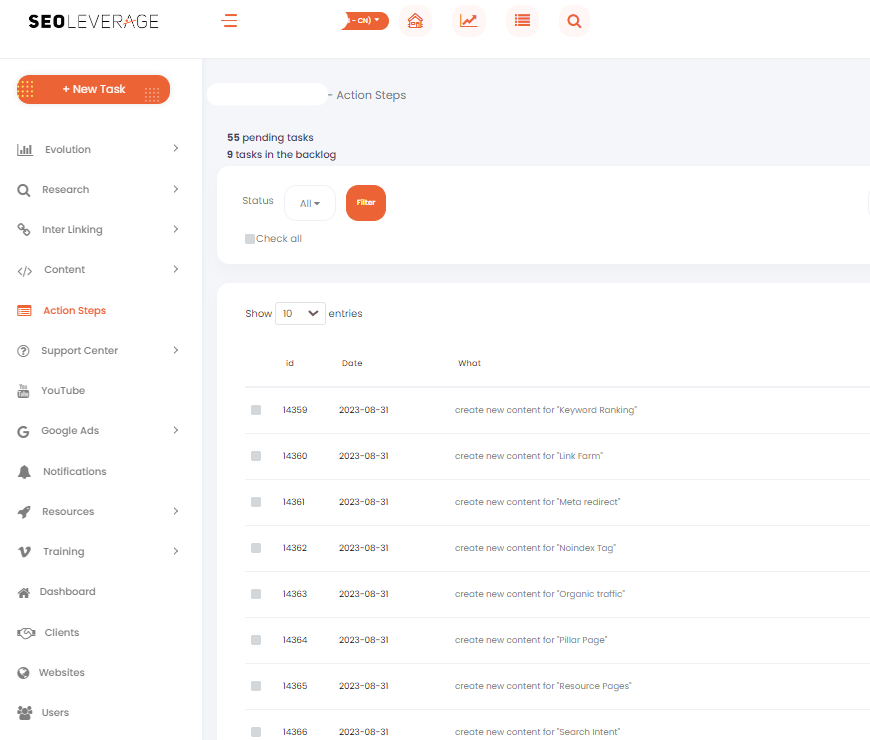The image size is (870, 740).
Task: Select checkbox for task 14362
Action: coord(256,548)
